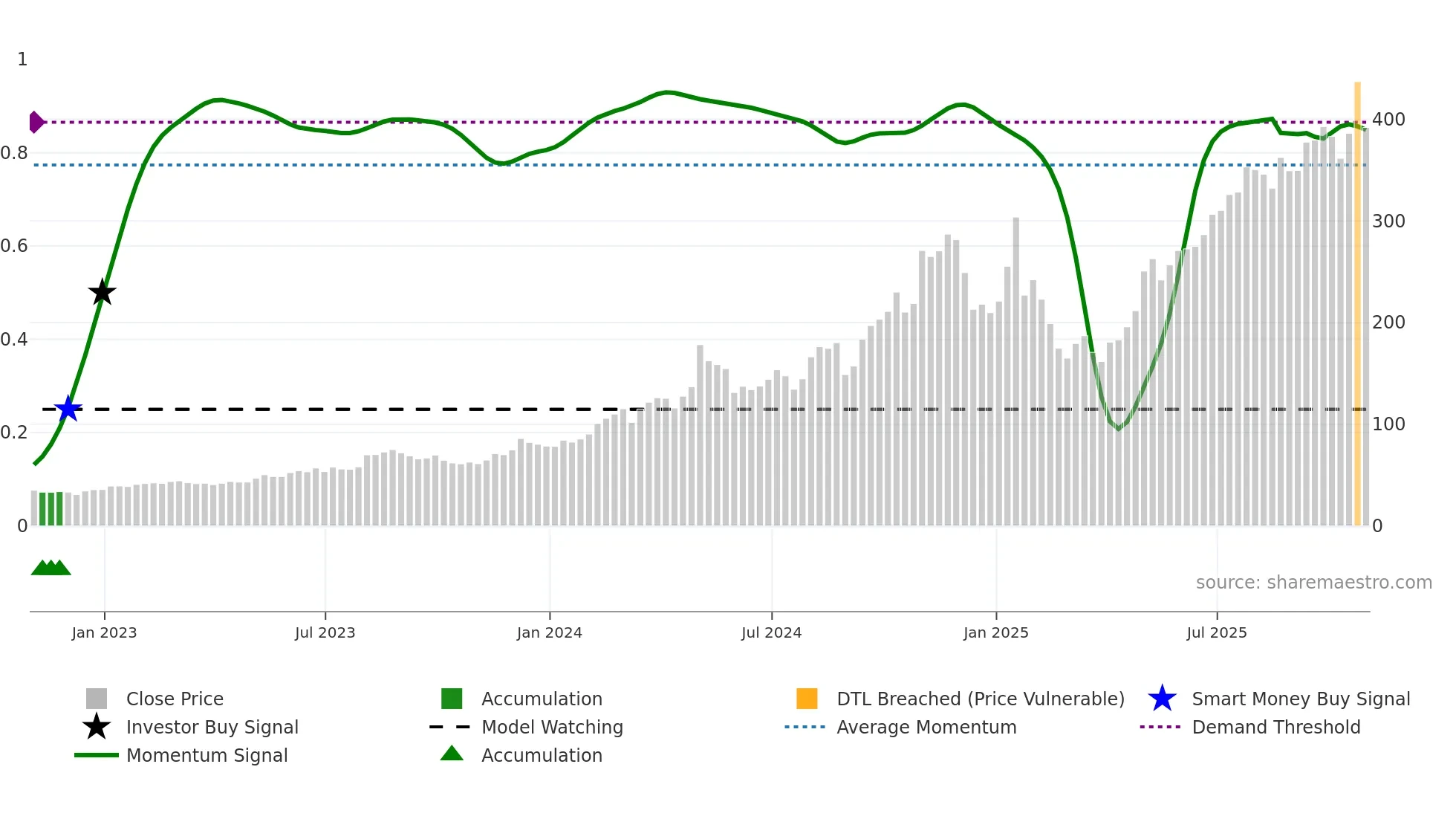Image resolution: width=1456 pixels, height=819 pixels.
Task: Click the blue star legend icon
Action: pyautogui.click(x=1162, y=699)
